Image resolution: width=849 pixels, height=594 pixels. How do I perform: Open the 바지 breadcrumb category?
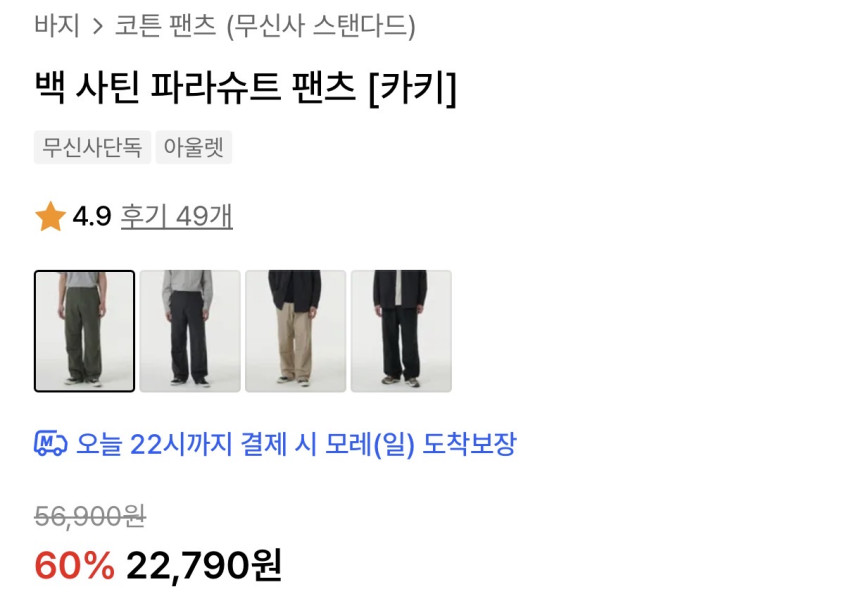point(57,25)
